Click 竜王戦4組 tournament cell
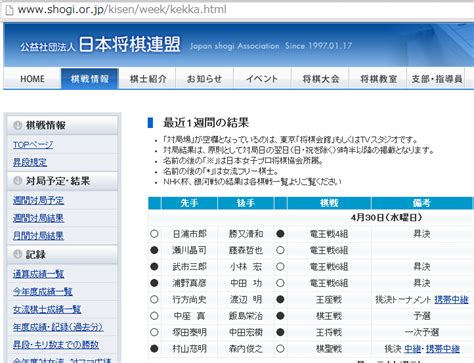Screen dimensions: 474x363 pyautogui.click(x=329, y=234)
